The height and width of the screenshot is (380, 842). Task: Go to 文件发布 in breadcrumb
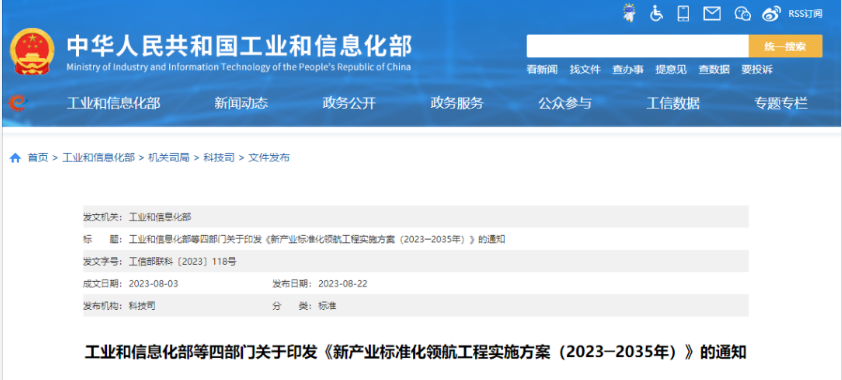(268, 158)
